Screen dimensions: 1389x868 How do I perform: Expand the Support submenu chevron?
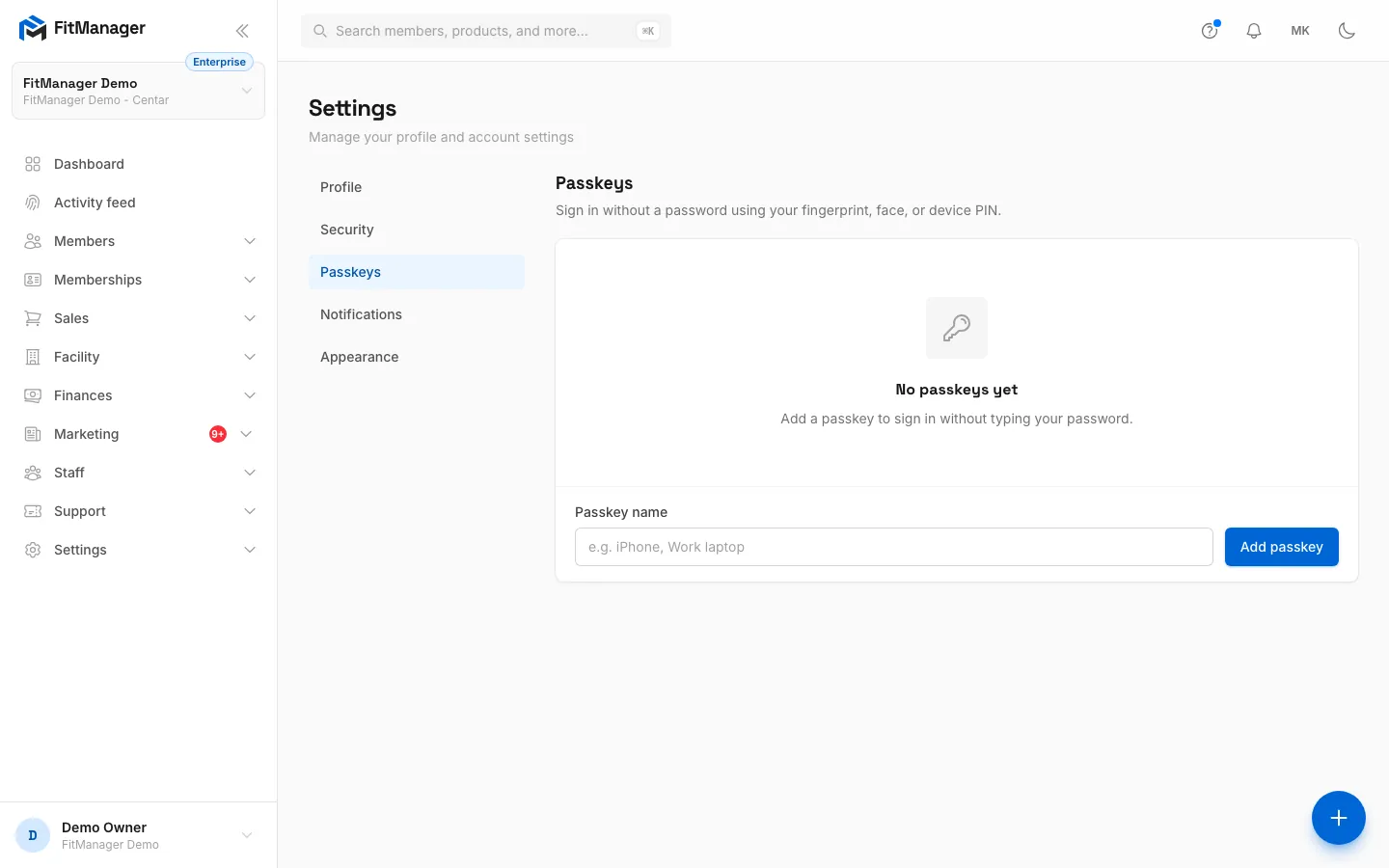coord(250,511)
